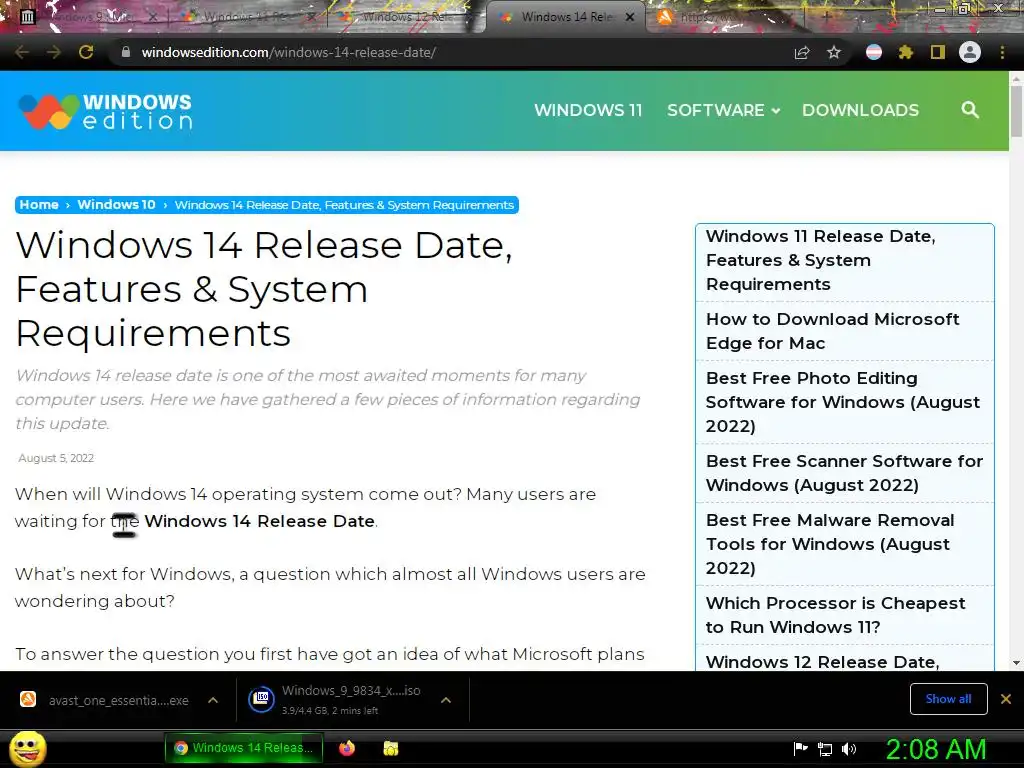This screenshot has height=768, width=1024.
Task: Click the Windows Edition logo
Action: (105, 111)
